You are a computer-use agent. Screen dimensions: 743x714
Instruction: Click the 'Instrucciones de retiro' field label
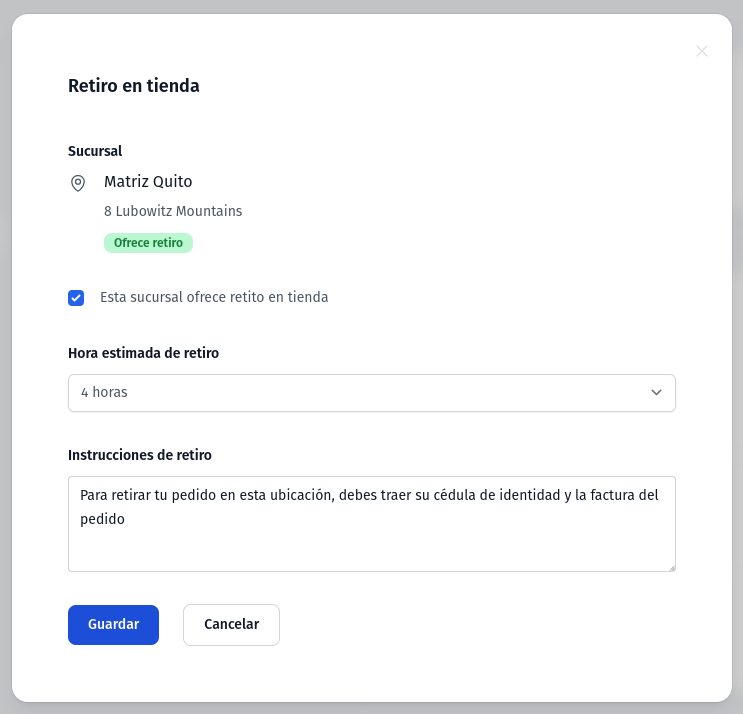pos(140,455)
